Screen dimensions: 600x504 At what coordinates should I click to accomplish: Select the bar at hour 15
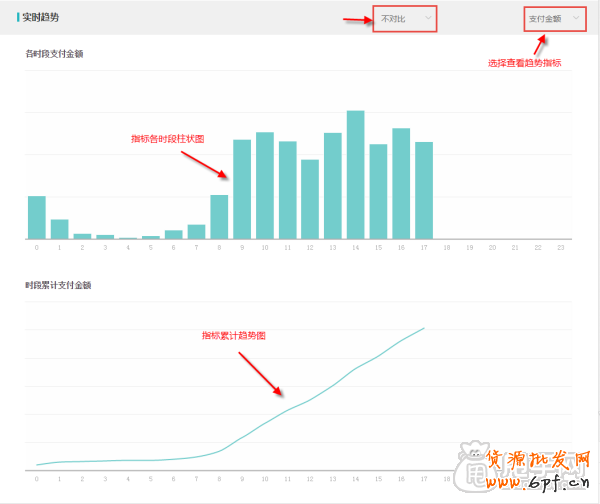point(378,191)
